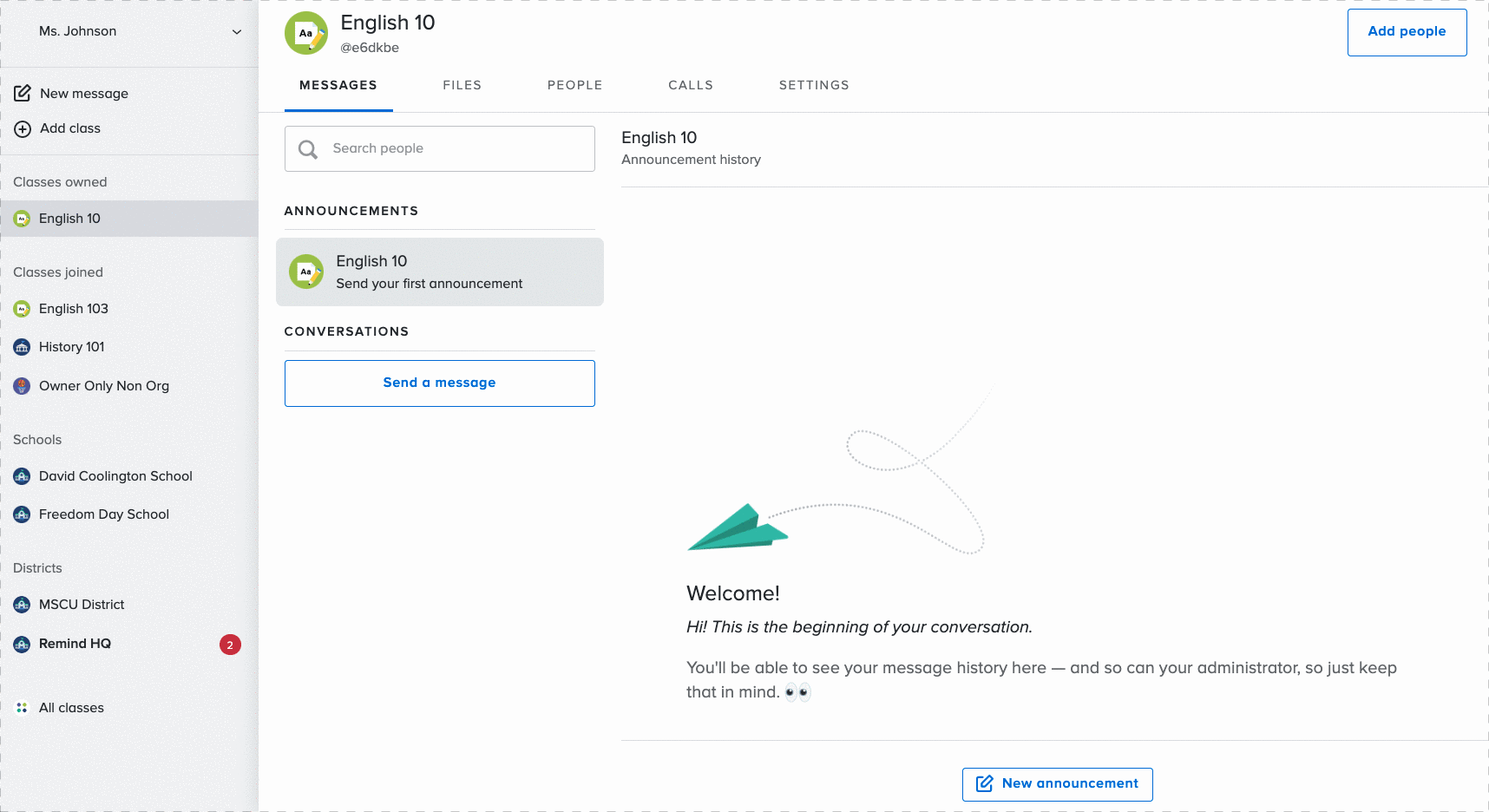
Task: Click the All classes dots icon
Action: 23,708
